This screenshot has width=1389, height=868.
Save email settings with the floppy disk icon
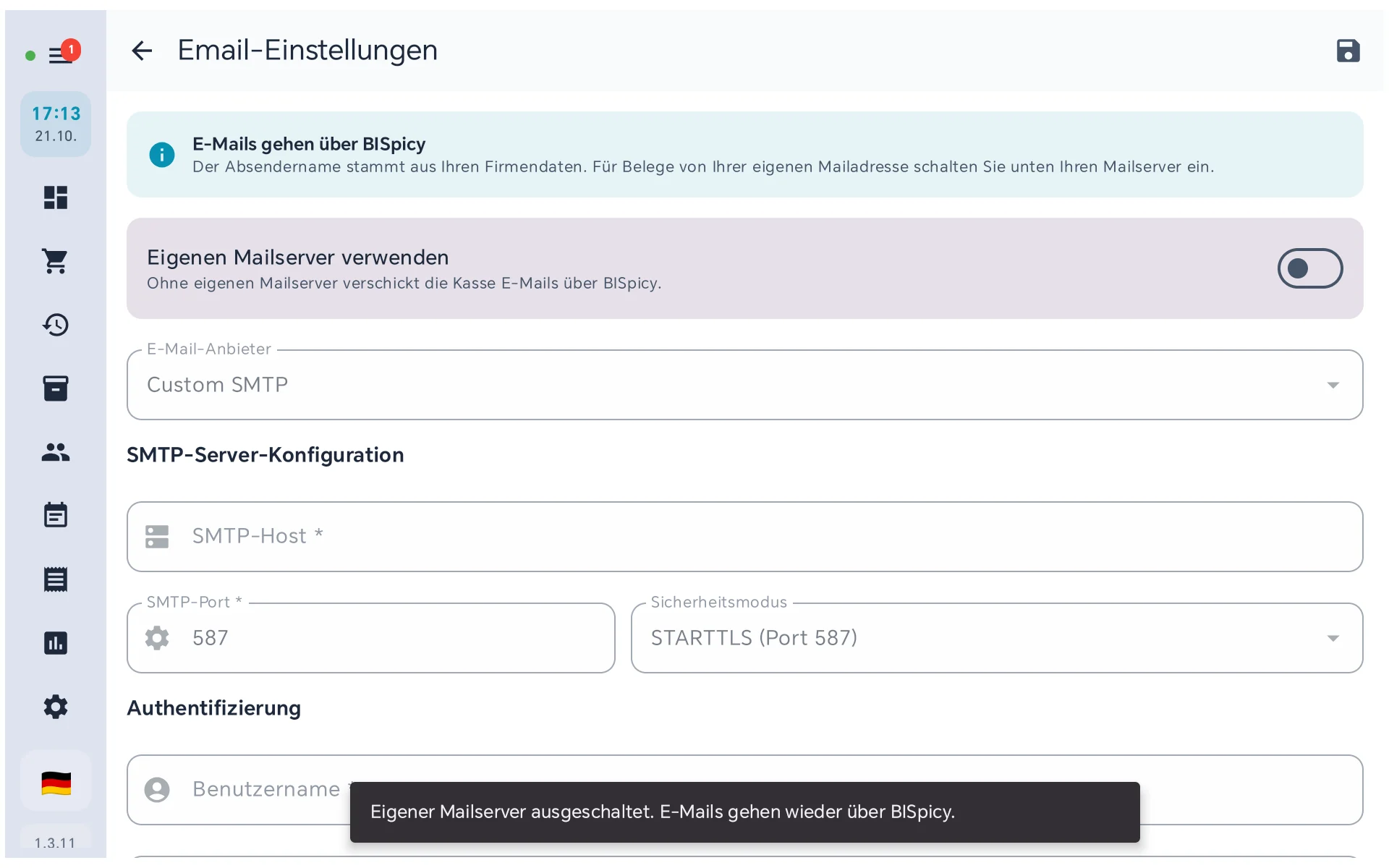click(1348, 51)
